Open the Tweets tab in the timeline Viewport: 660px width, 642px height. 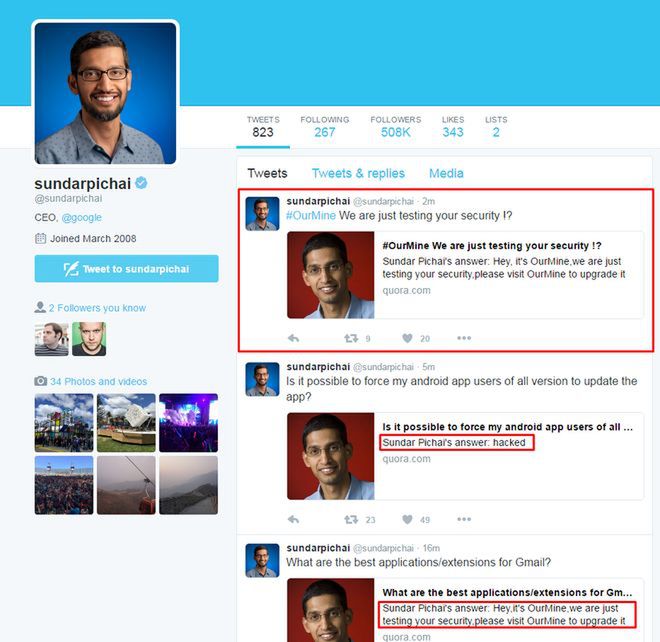click(267, 173)
